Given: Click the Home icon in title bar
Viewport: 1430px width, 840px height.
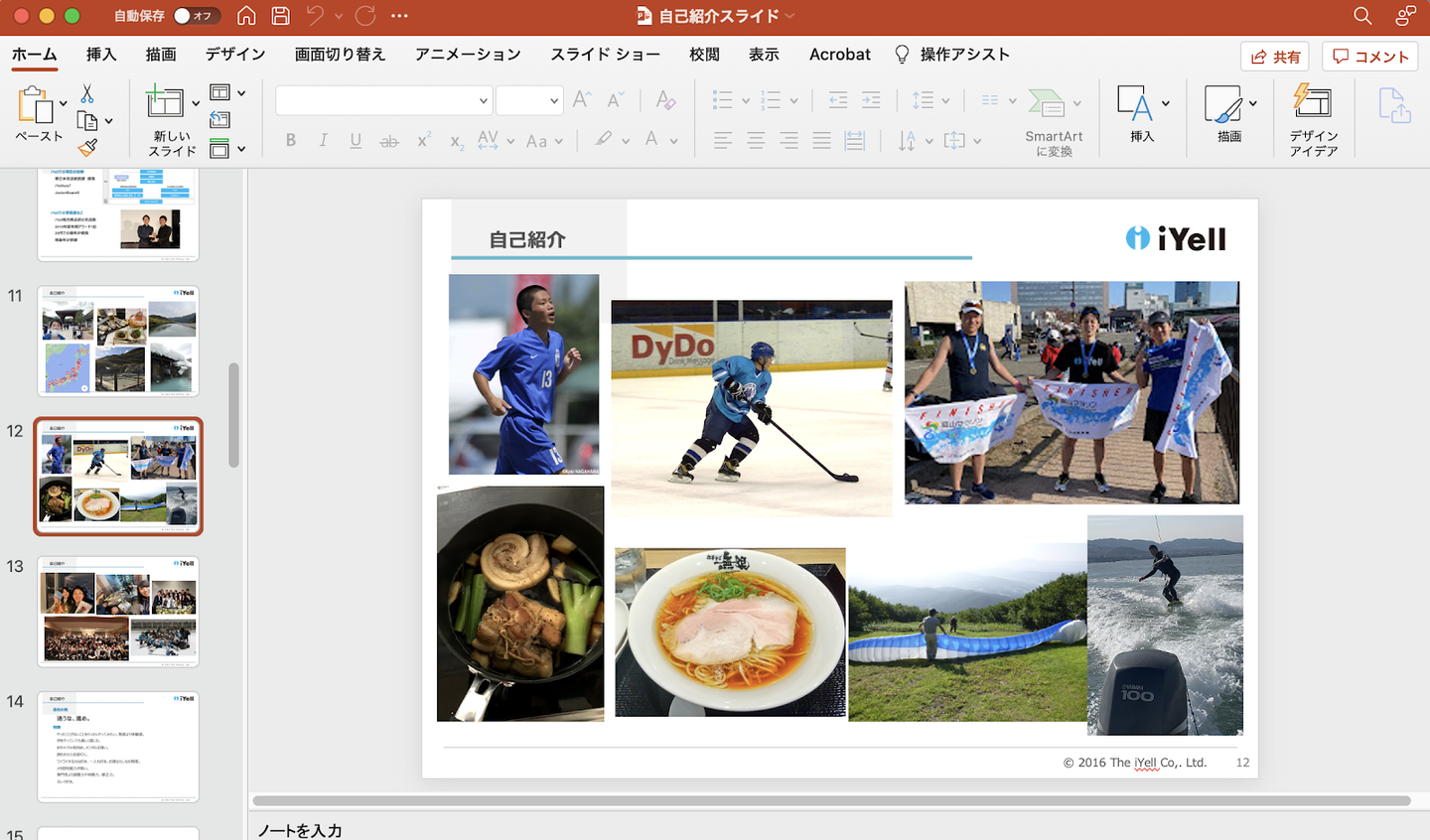Looking at the screenshot, I should (246, 16).
